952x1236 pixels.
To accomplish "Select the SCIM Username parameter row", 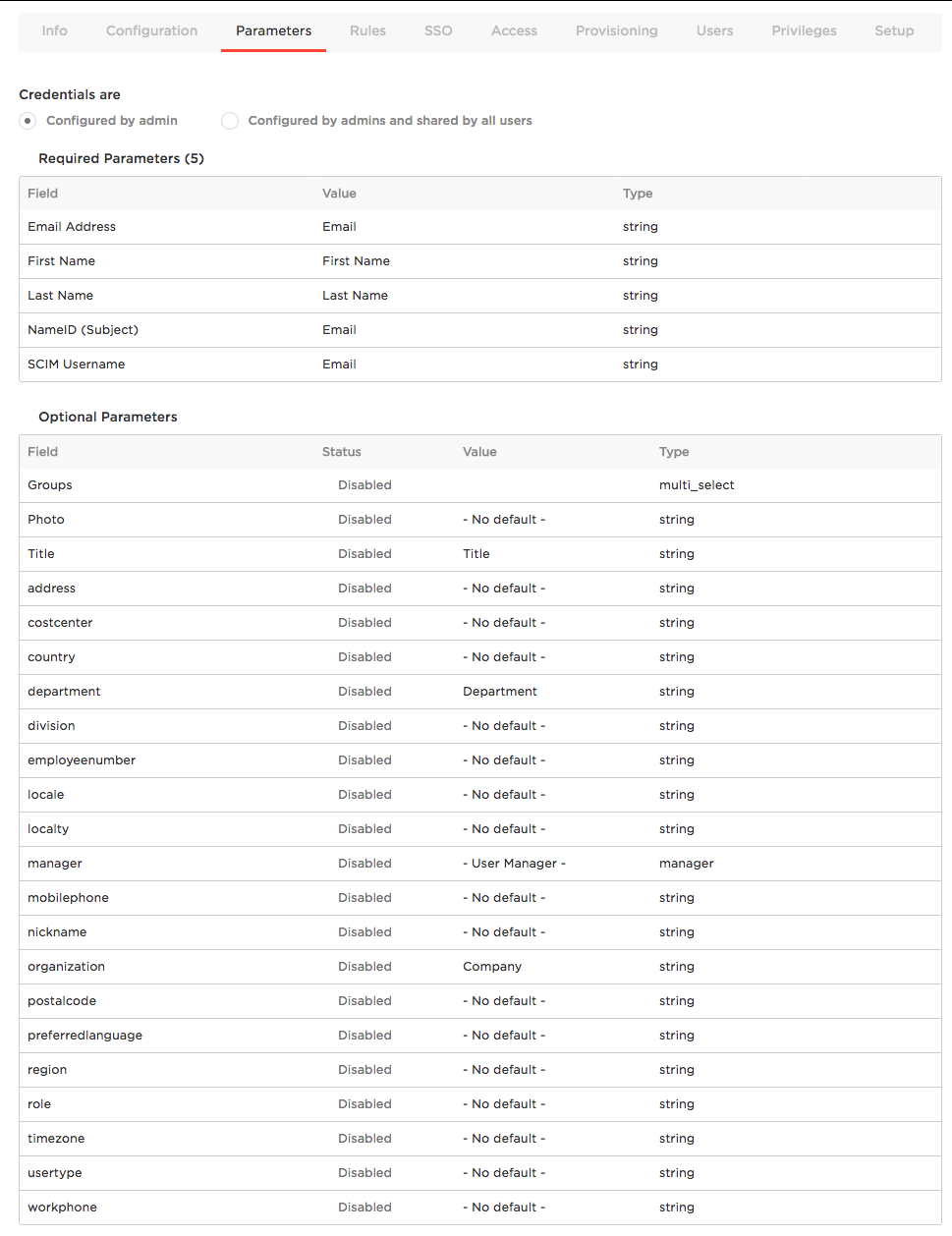I will (x=479, y=365).
